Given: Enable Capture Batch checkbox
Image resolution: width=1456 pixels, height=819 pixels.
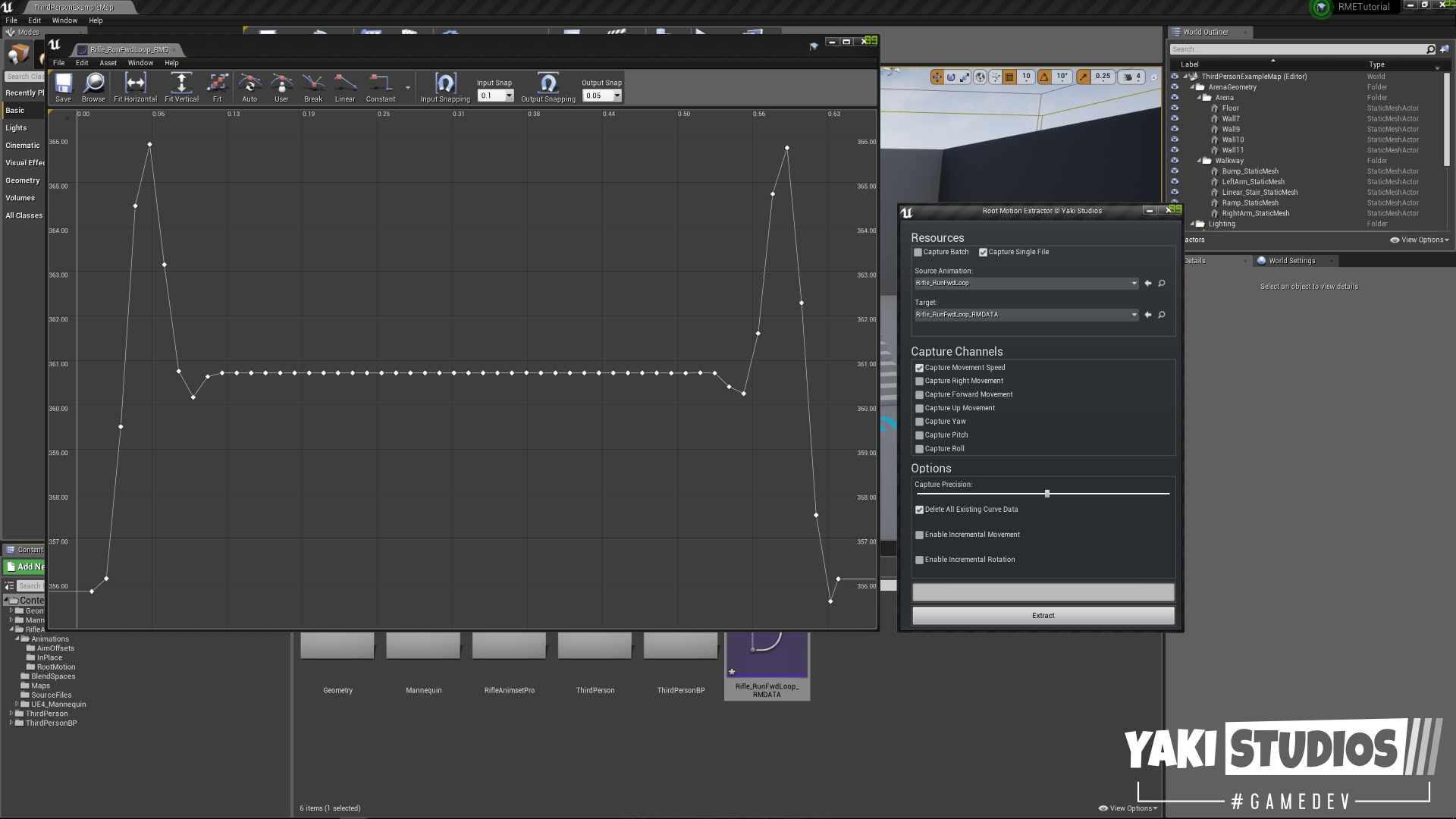Looking at the screenshot, I should tap(918, 253).
